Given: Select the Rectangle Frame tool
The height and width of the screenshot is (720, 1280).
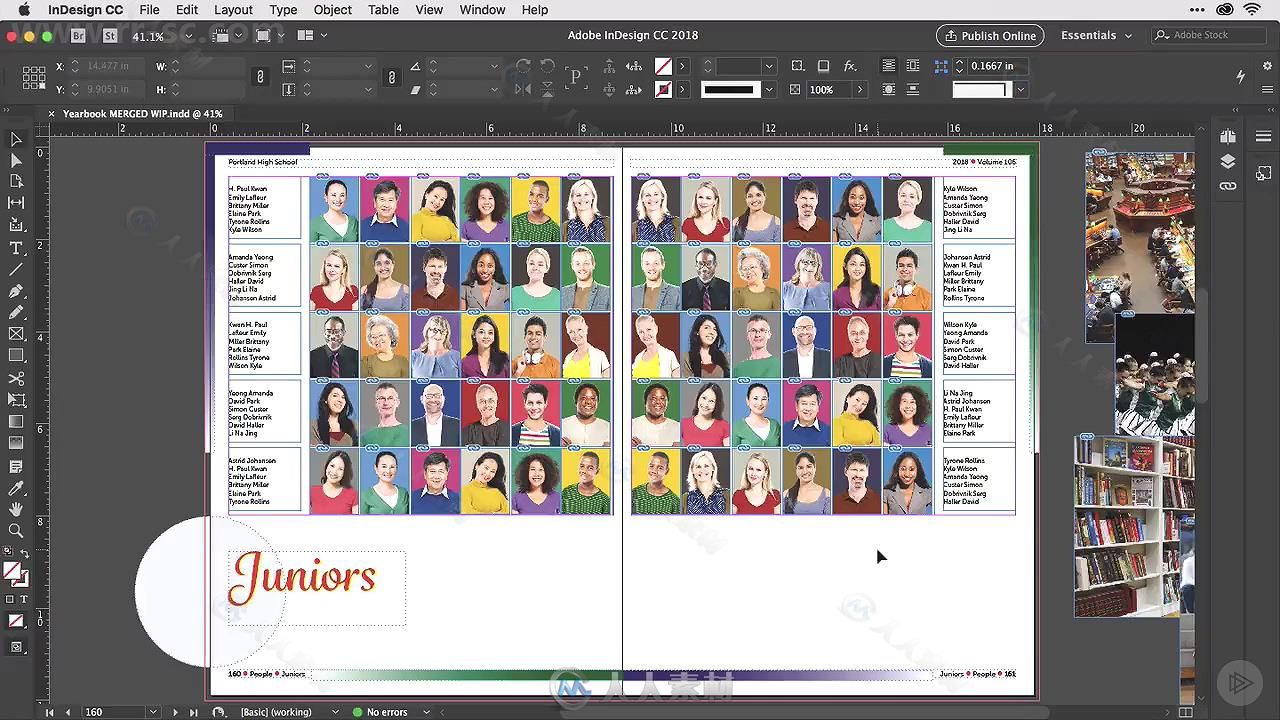Looking at the screenshot, I should point(15,334).
